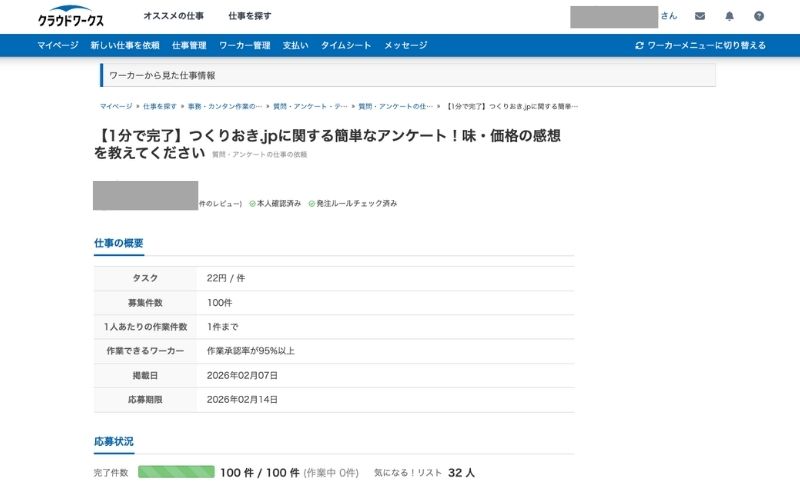Open オススメの仕事 in the header
800x495 pixels.
(x=173, y=16)
